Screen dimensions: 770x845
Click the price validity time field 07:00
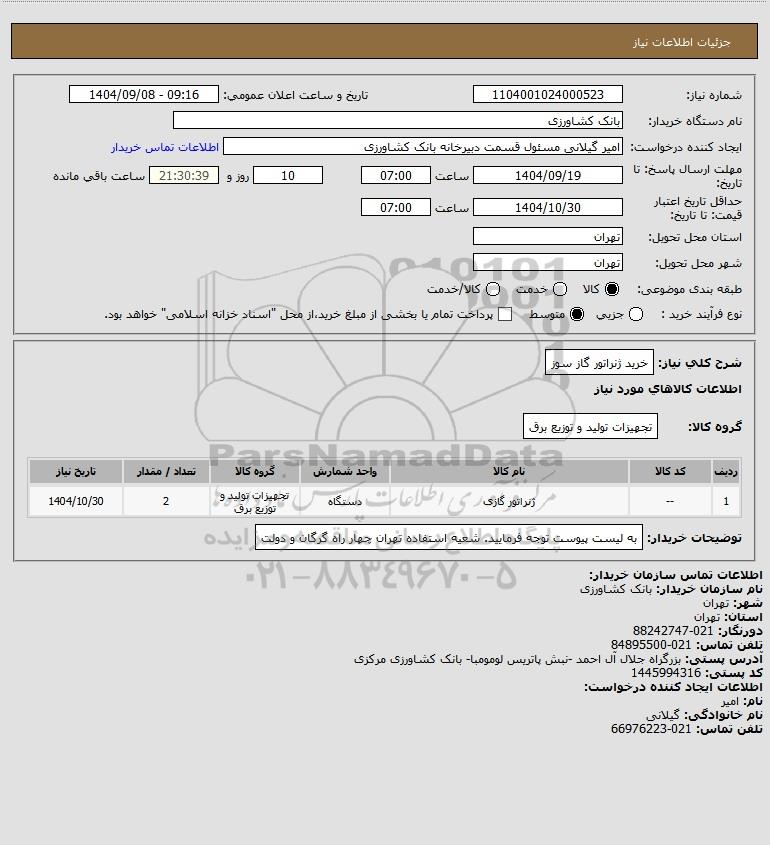396,207
